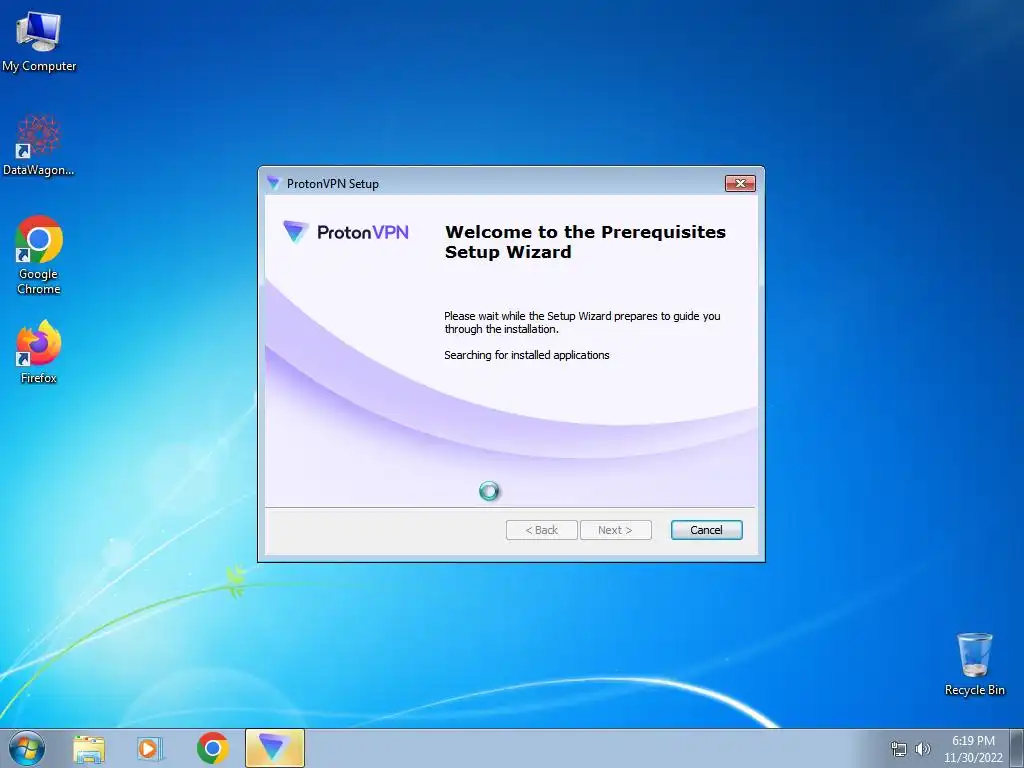The width and height of the screenshot is (1024, 768).
Task: Open Windows Explorer in the taskbar
Action: [89, 748]
